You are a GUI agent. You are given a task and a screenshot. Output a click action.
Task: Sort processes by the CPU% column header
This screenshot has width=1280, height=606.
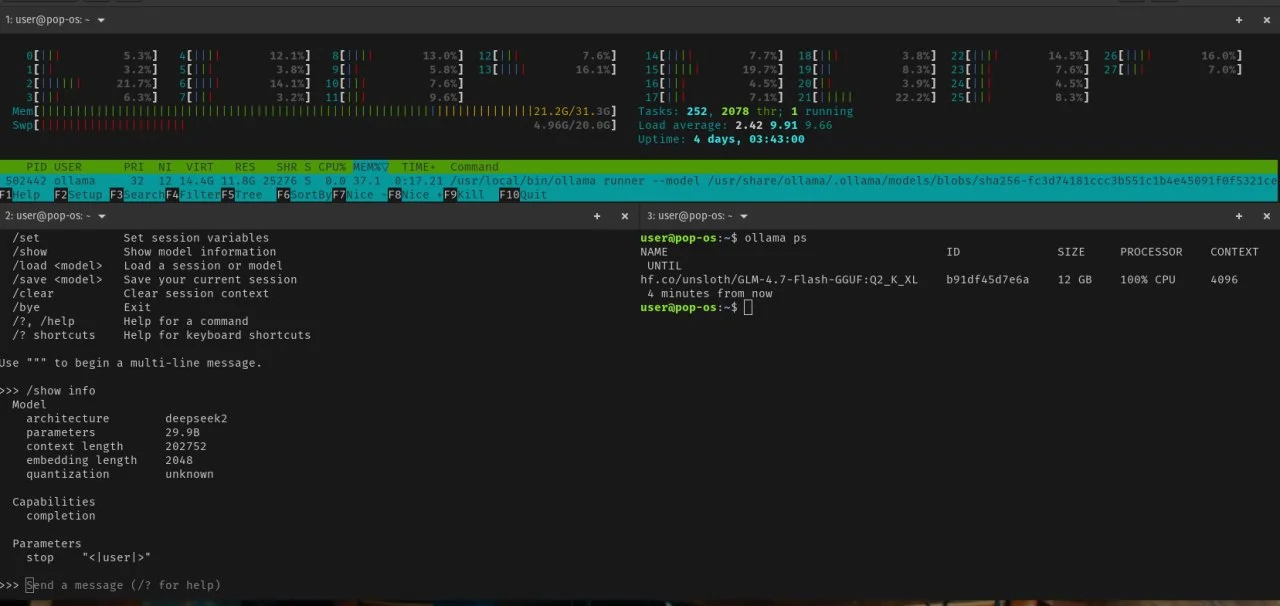[331, 167]
